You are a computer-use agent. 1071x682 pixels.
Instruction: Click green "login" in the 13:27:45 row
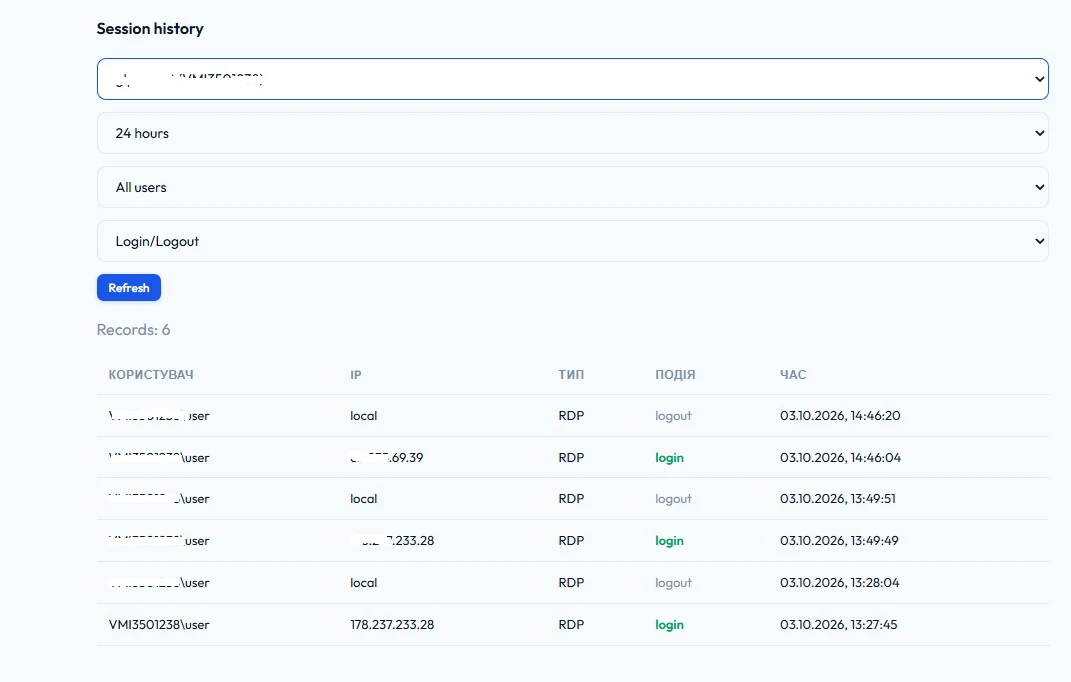[x=669, y=625]
